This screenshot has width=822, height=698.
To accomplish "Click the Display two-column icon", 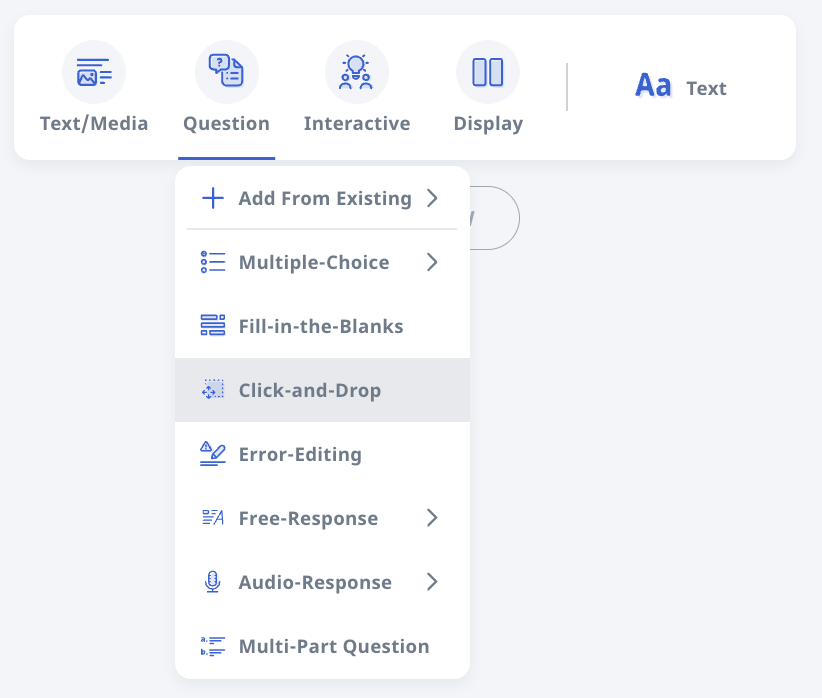I will 488,72.
